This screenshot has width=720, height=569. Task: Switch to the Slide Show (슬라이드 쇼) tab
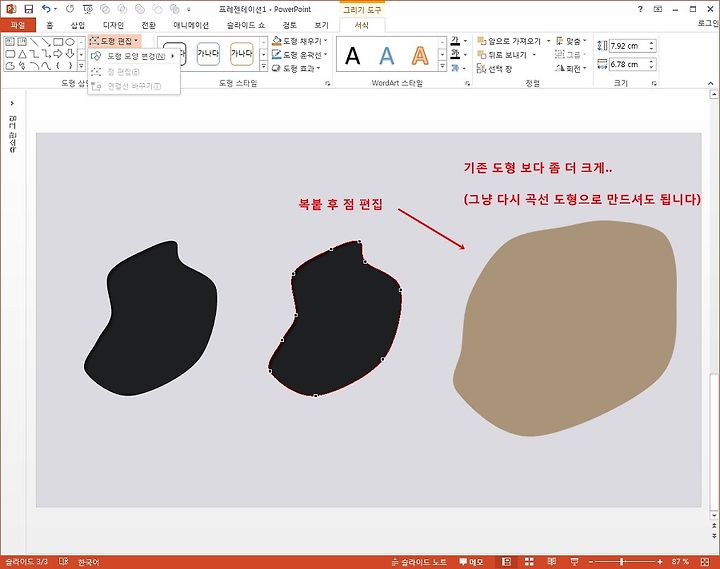coord(246,25)
